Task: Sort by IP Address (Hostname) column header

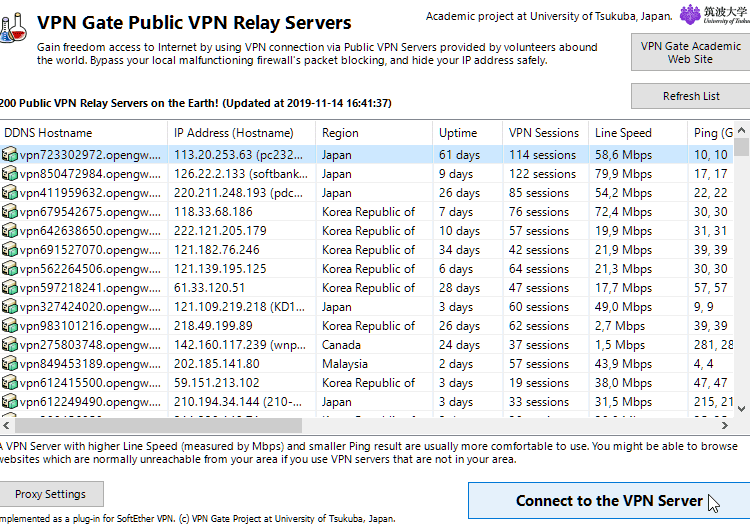Action: pos(242,132)
